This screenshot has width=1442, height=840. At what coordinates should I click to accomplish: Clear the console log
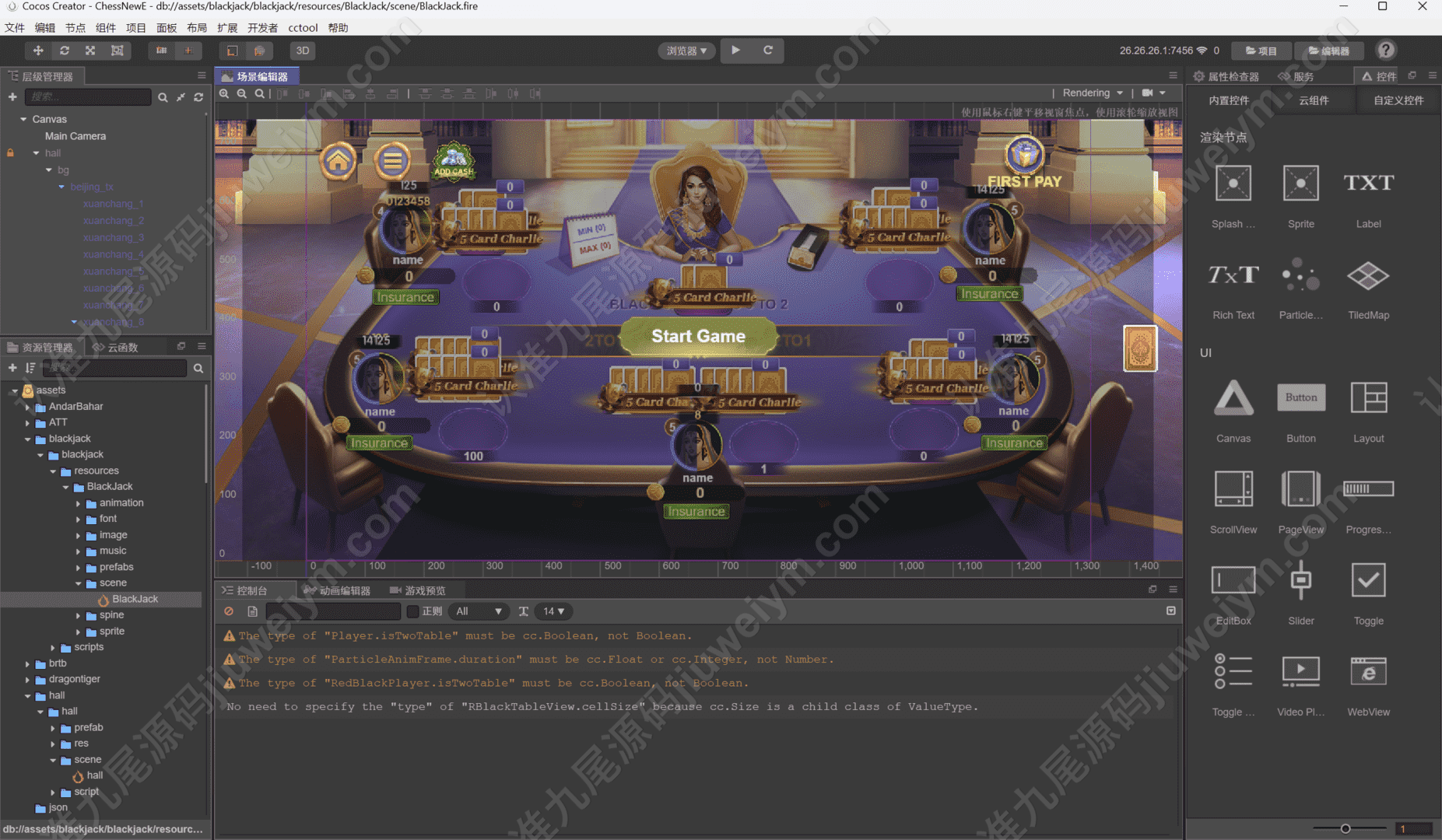[x=229, y=611]
